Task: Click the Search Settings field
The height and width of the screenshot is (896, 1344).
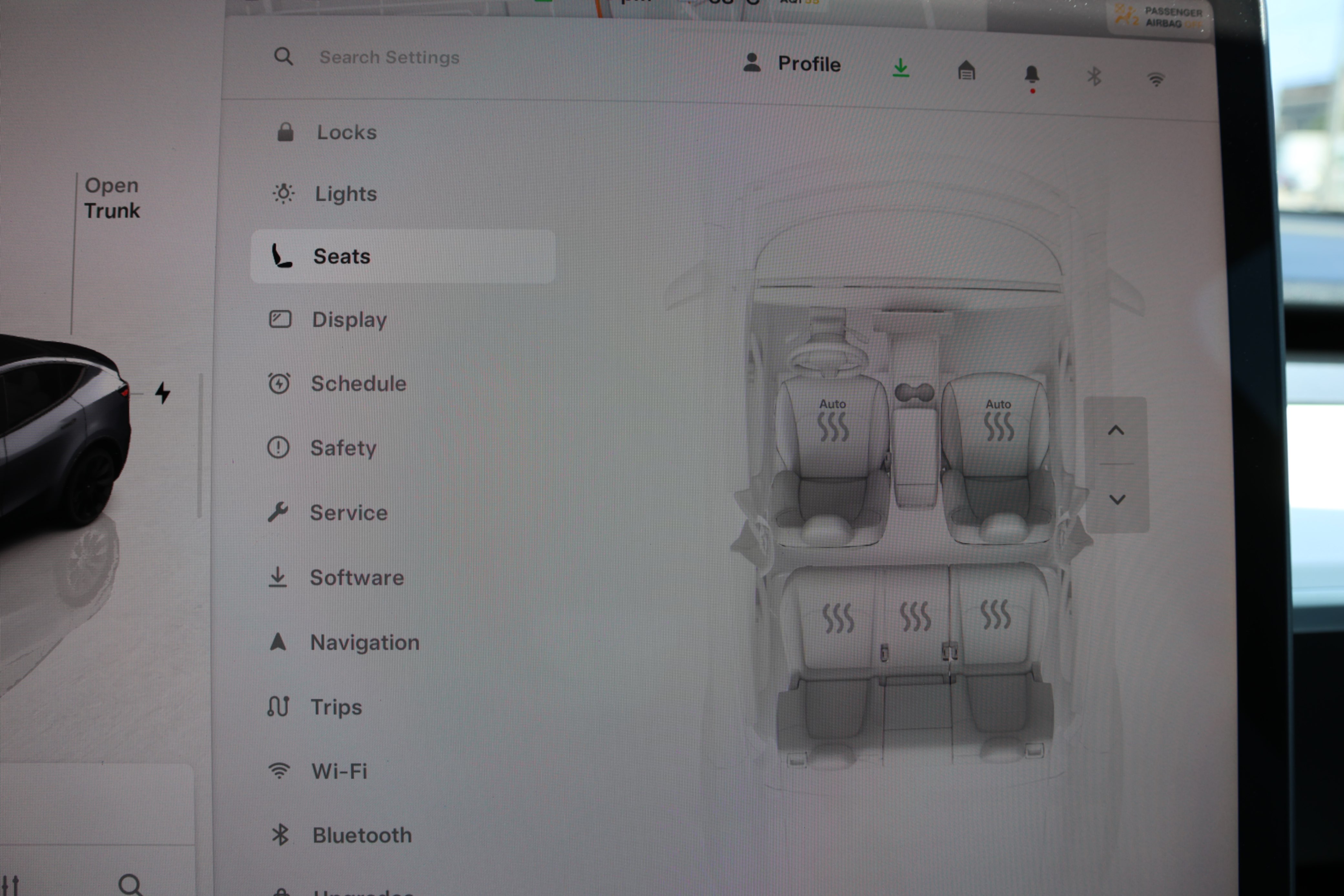Action: [x=389, y=57]
